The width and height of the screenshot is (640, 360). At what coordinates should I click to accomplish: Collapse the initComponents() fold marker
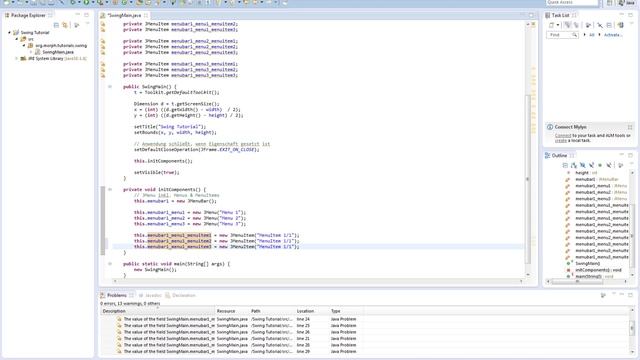[x=110, y=189]
